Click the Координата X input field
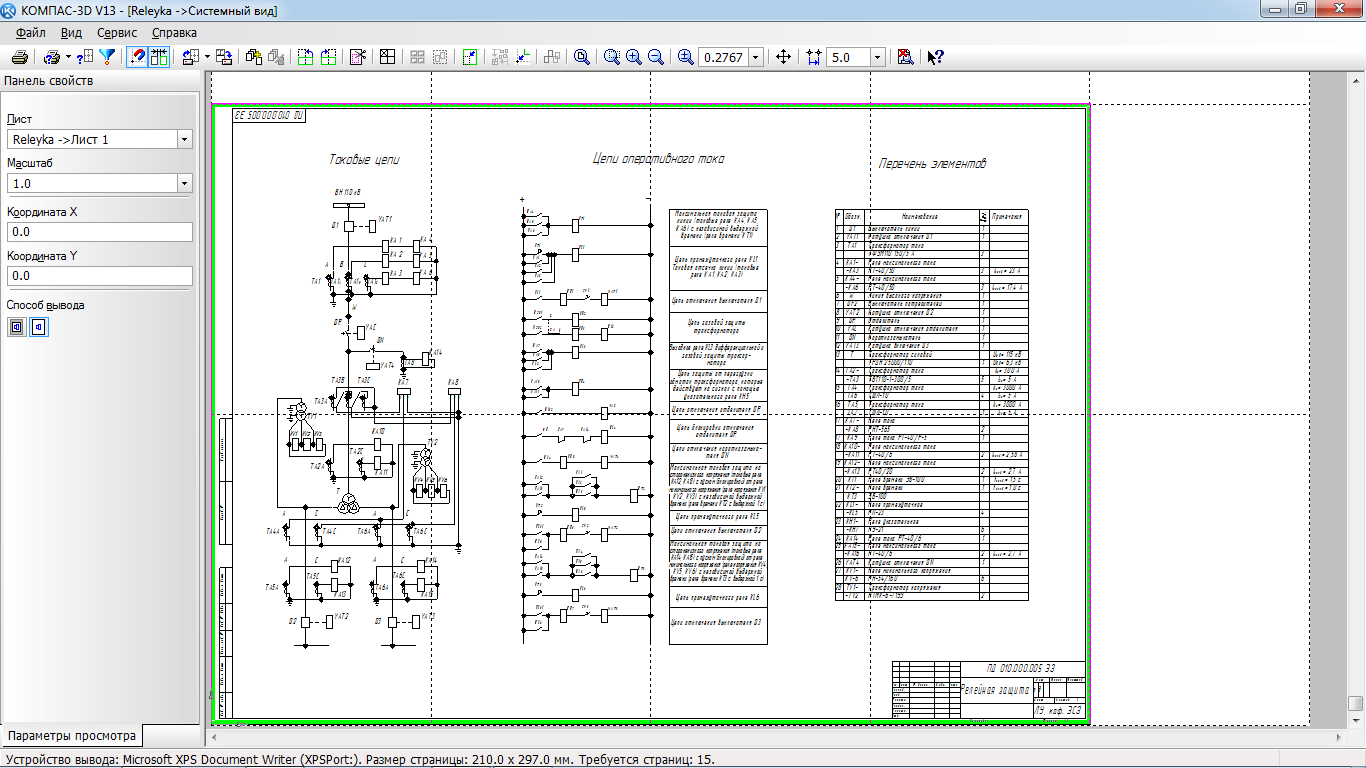This screenshot has width=1366, height=768. pos(99,231)
